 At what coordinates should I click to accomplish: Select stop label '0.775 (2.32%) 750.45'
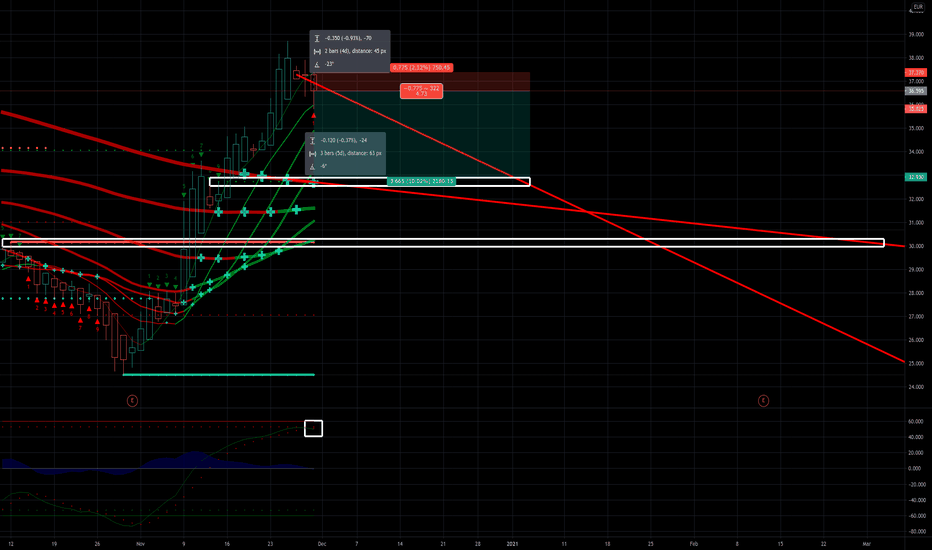pyautogui.click(x=421, y=68)
